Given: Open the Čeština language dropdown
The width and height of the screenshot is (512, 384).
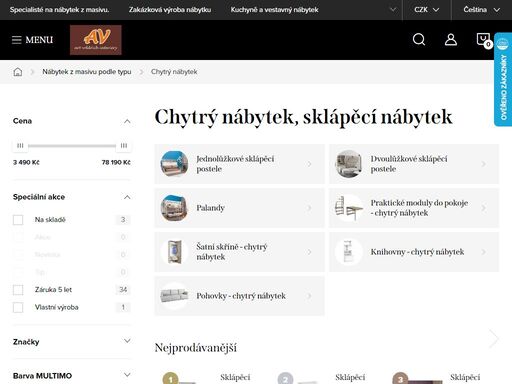Looking at the screenshot, I should click(x=482, y=10).
